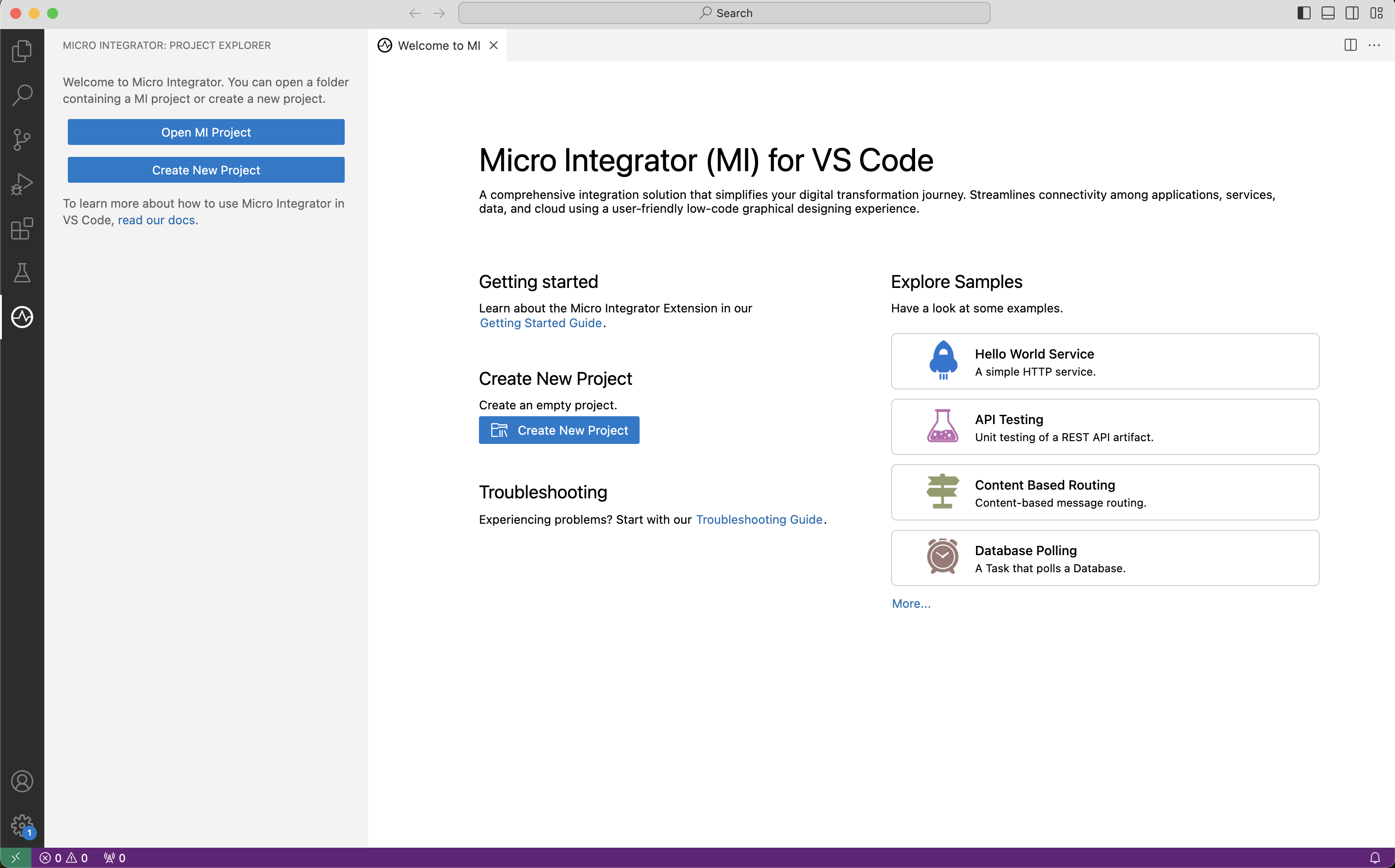This screenshot has width=1395, height=868.
Task: Toggle the bottom panel visibility
Action: (x=1328, y=13)
